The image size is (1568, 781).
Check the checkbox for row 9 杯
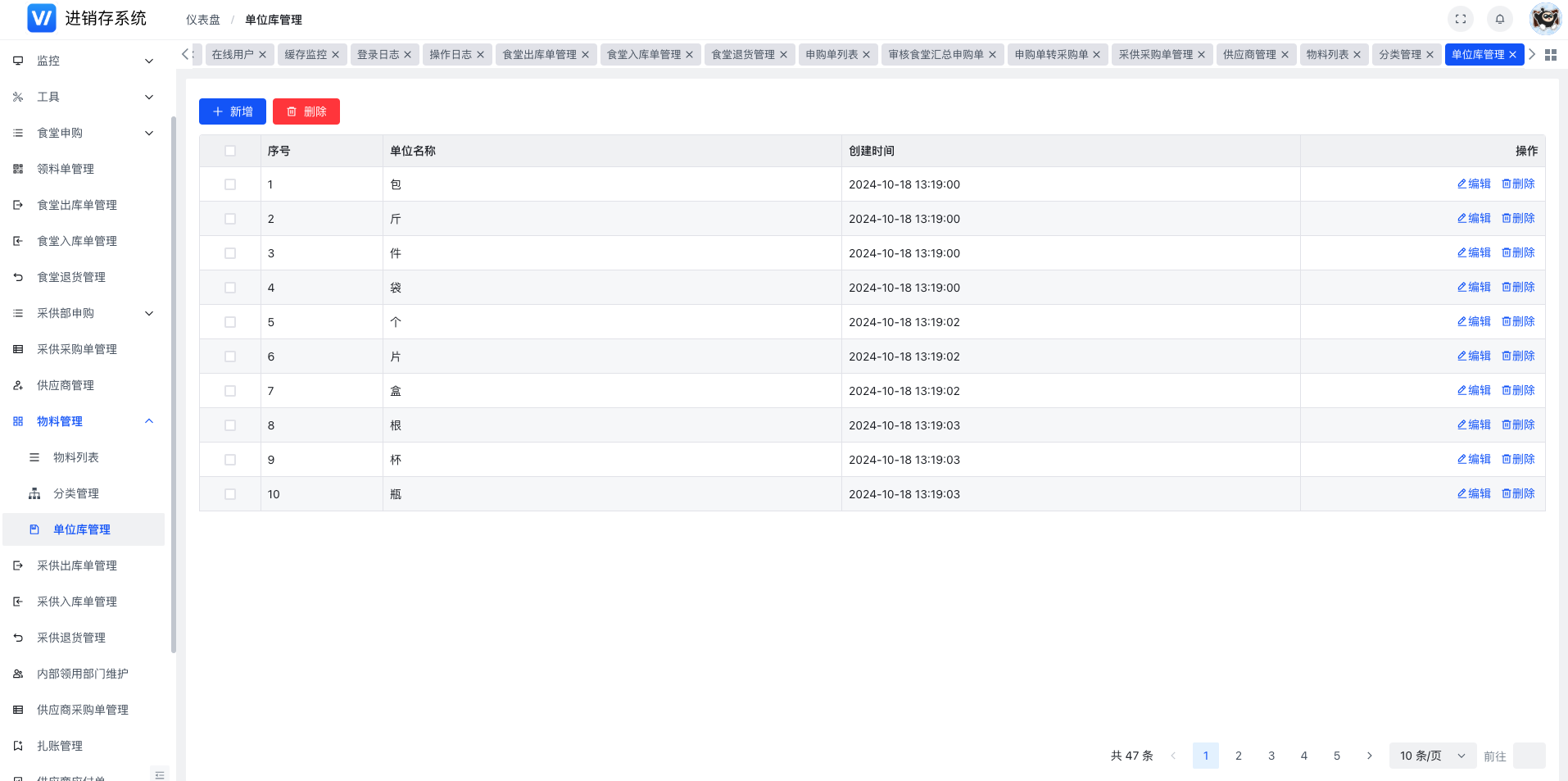pos(230,460)
